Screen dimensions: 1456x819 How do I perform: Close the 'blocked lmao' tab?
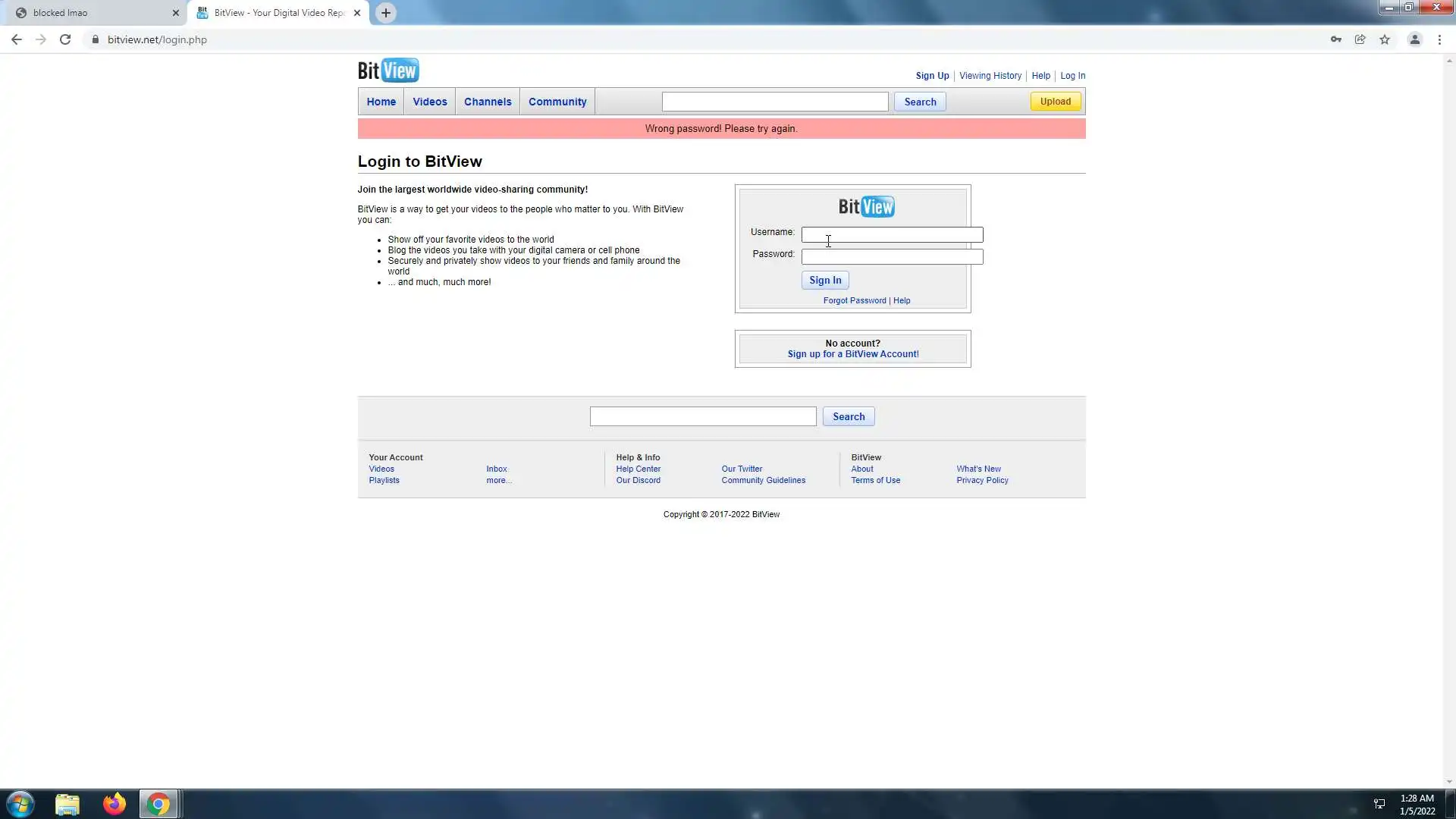pyautogui.click(x=175, y=13)
